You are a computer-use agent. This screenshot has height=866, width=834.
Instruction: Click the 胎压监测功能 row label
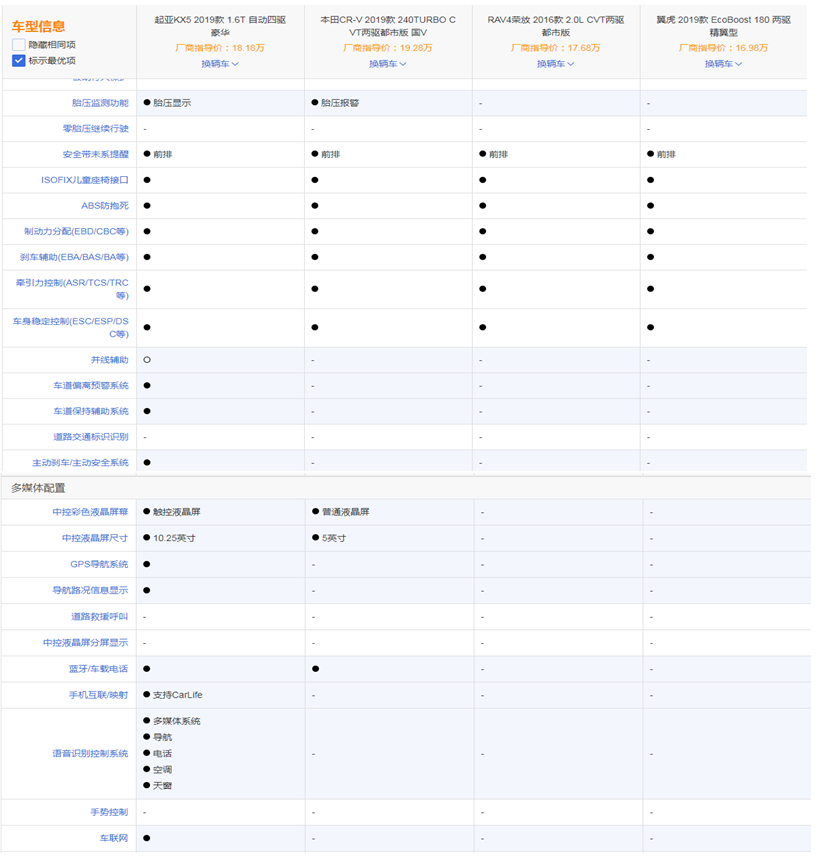(100, 103)
